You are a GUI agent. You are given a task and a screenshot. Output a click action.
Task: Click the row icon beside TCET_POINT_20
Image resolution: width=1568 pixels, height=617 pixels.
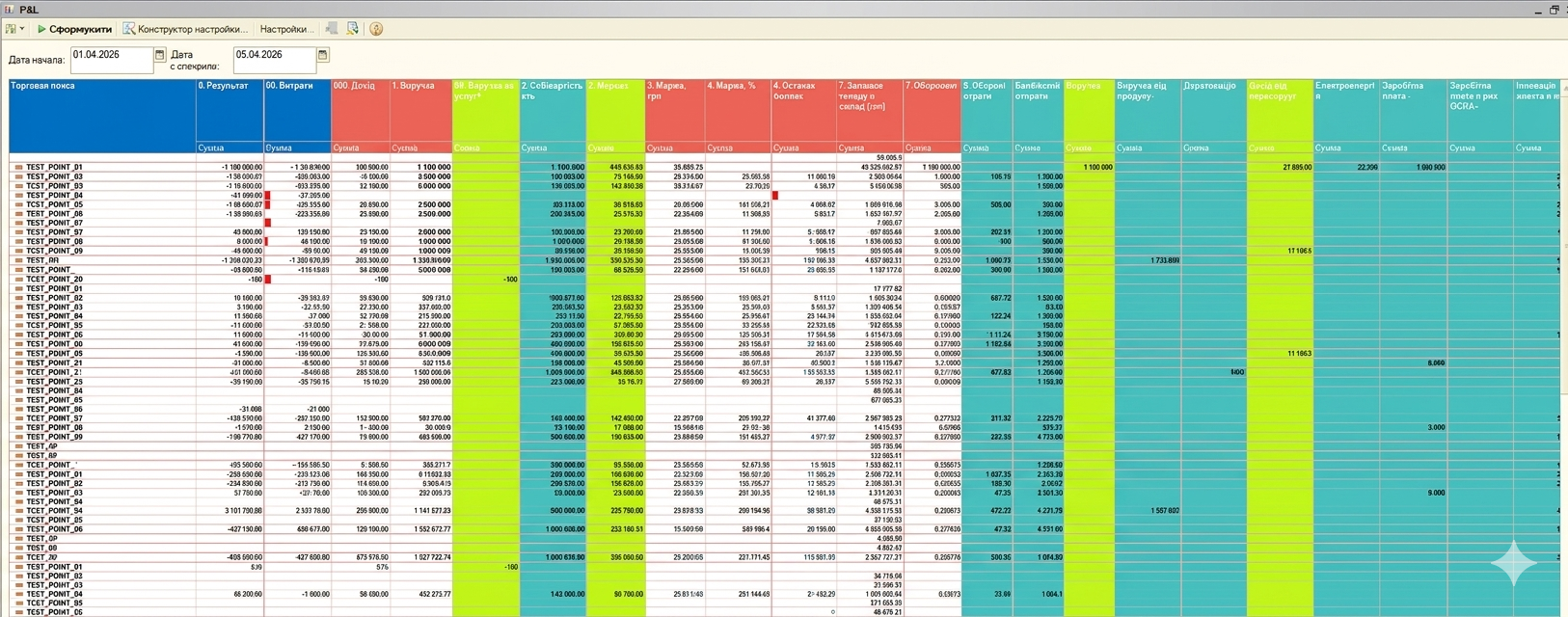tap(18, 280)
